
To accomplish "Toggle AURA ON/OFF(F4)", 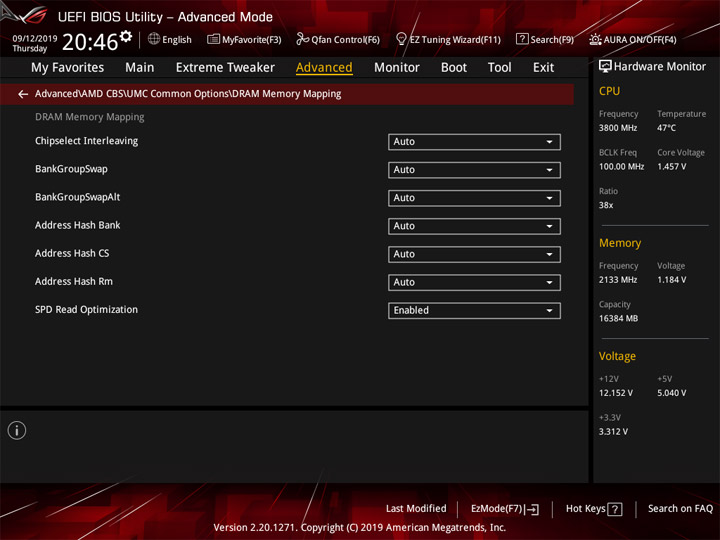I will point(633,39).
